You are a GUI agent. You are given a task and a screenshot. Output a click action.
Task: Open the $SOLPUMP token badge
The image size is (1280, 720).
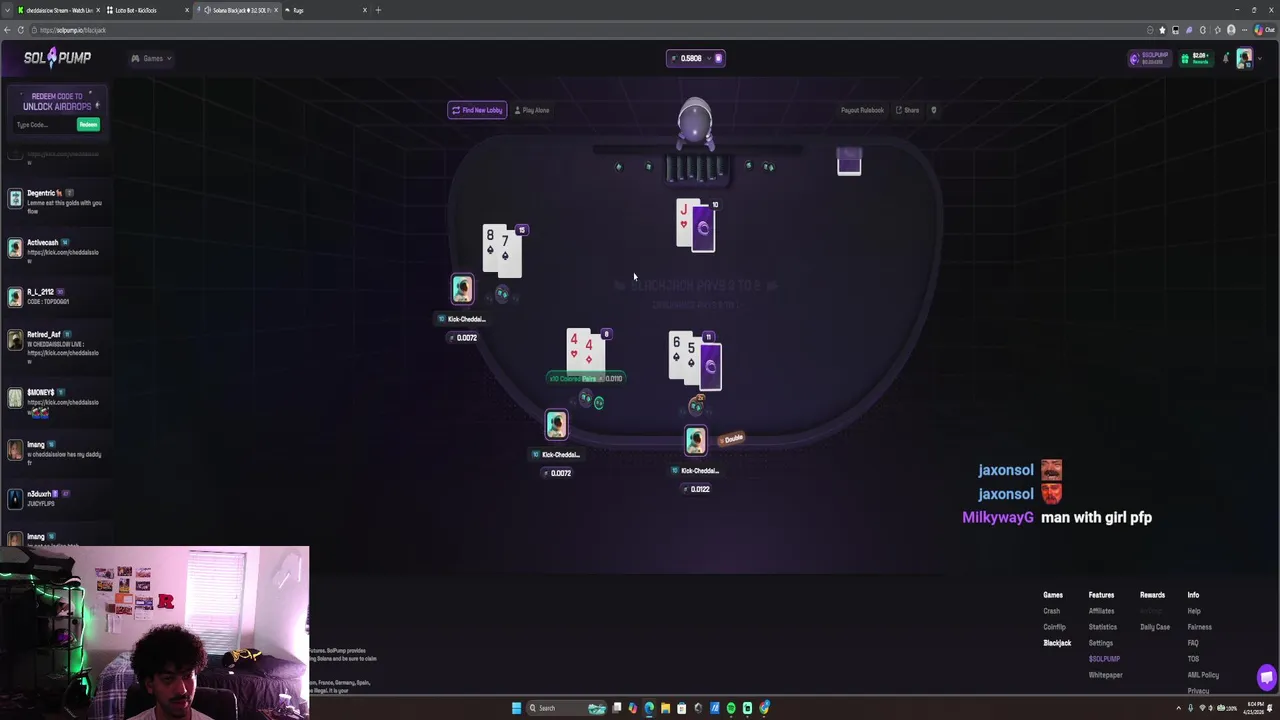[x=1150, y=58]
